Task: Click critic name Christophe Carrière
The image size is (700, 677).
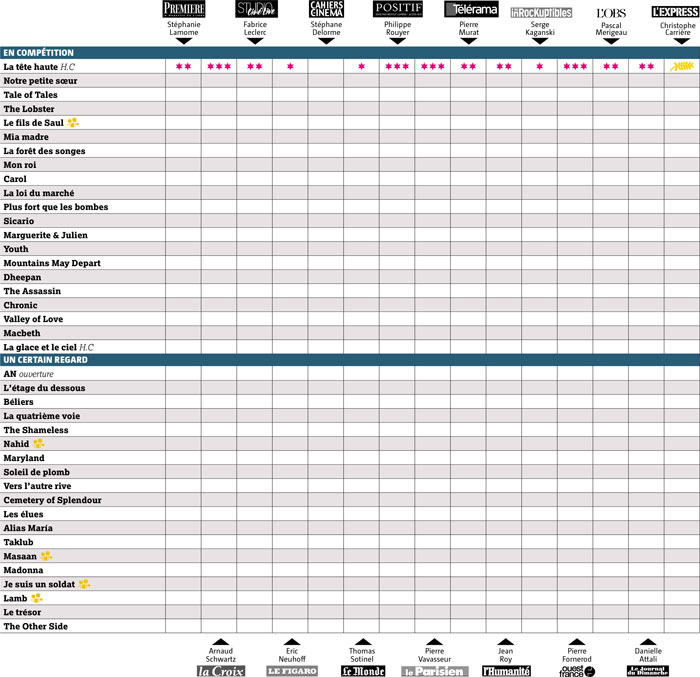Action: pos(678,29)
